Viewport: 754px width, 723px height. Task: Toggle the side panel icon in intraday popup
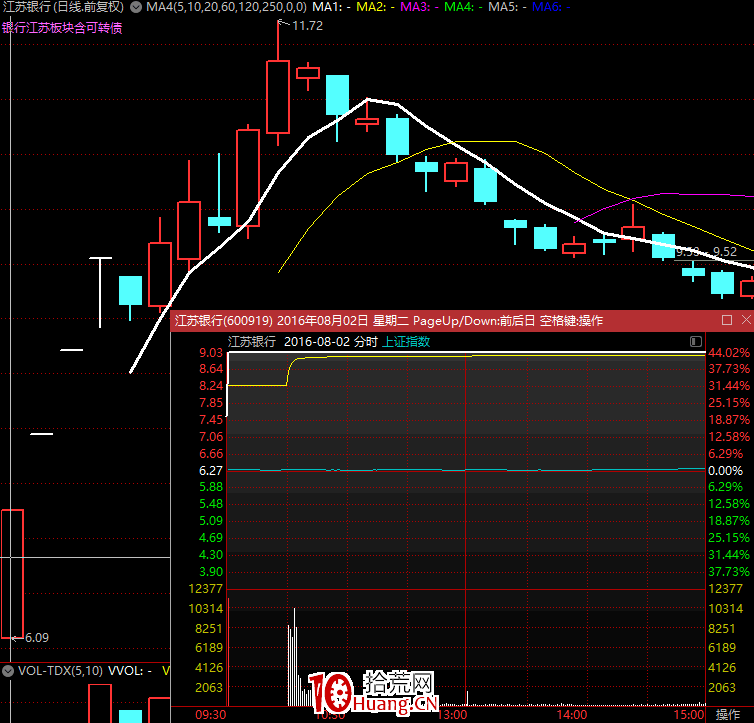click(696, 341)
